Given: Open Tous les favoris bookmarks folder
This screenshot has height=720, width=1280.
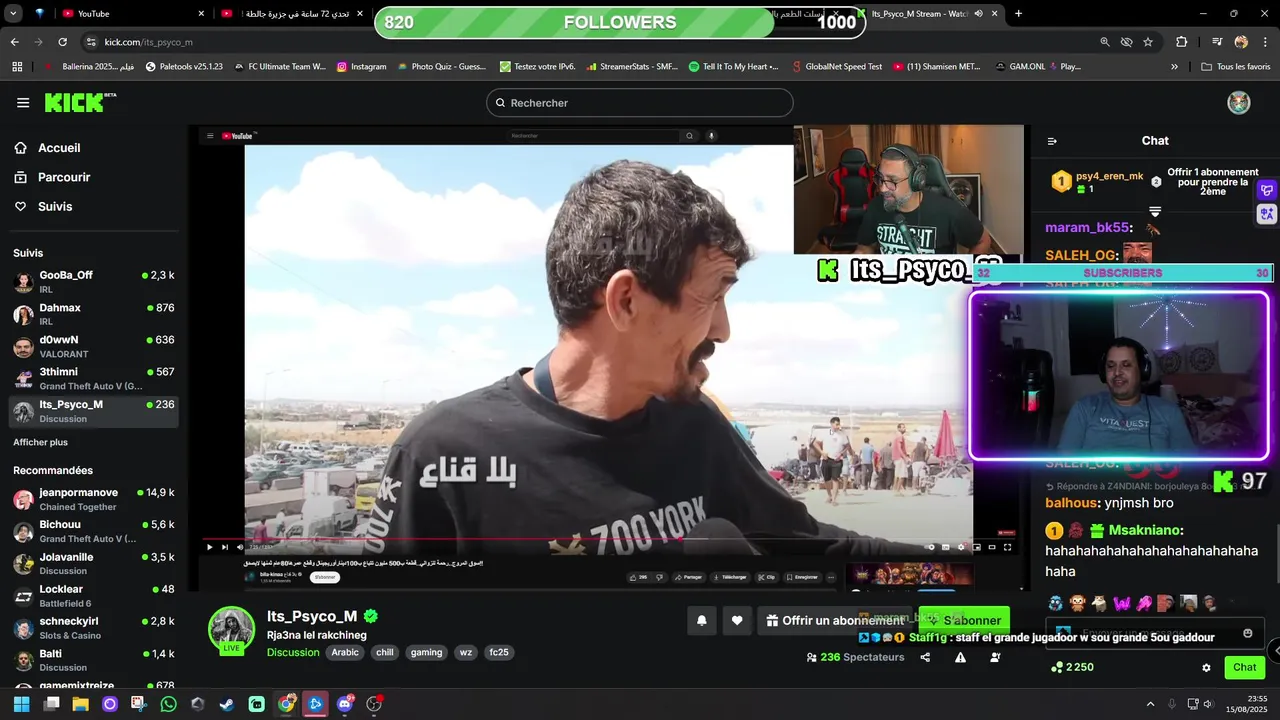Looking at the screenshot, I should coord(1236,66).
